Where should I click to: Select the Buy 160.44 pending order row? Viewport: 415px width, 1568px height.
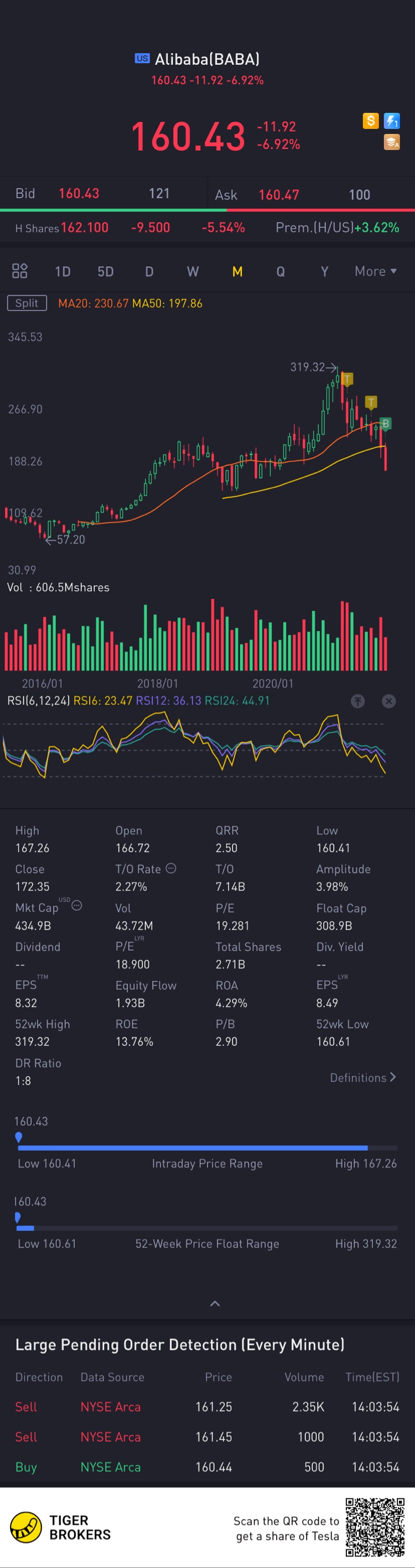207,1467
